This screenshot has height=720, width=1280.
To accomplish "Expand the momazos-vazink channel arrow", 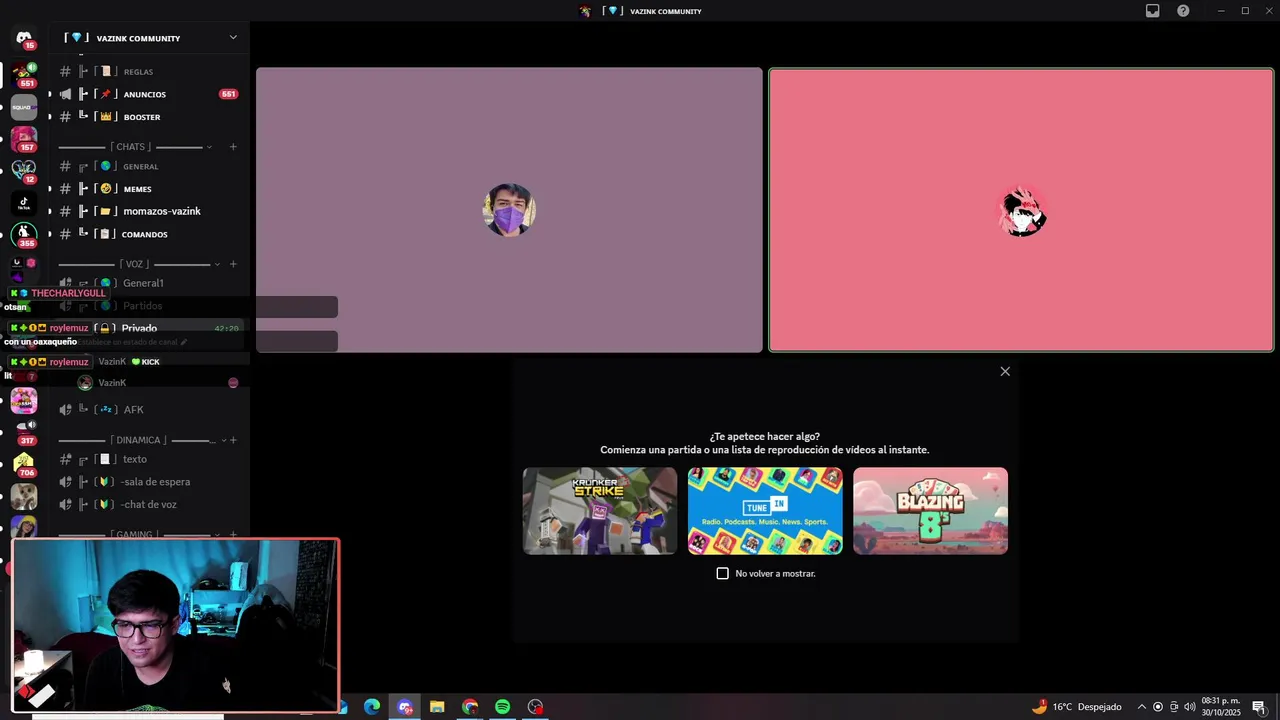I will click(x=49, y=211).
